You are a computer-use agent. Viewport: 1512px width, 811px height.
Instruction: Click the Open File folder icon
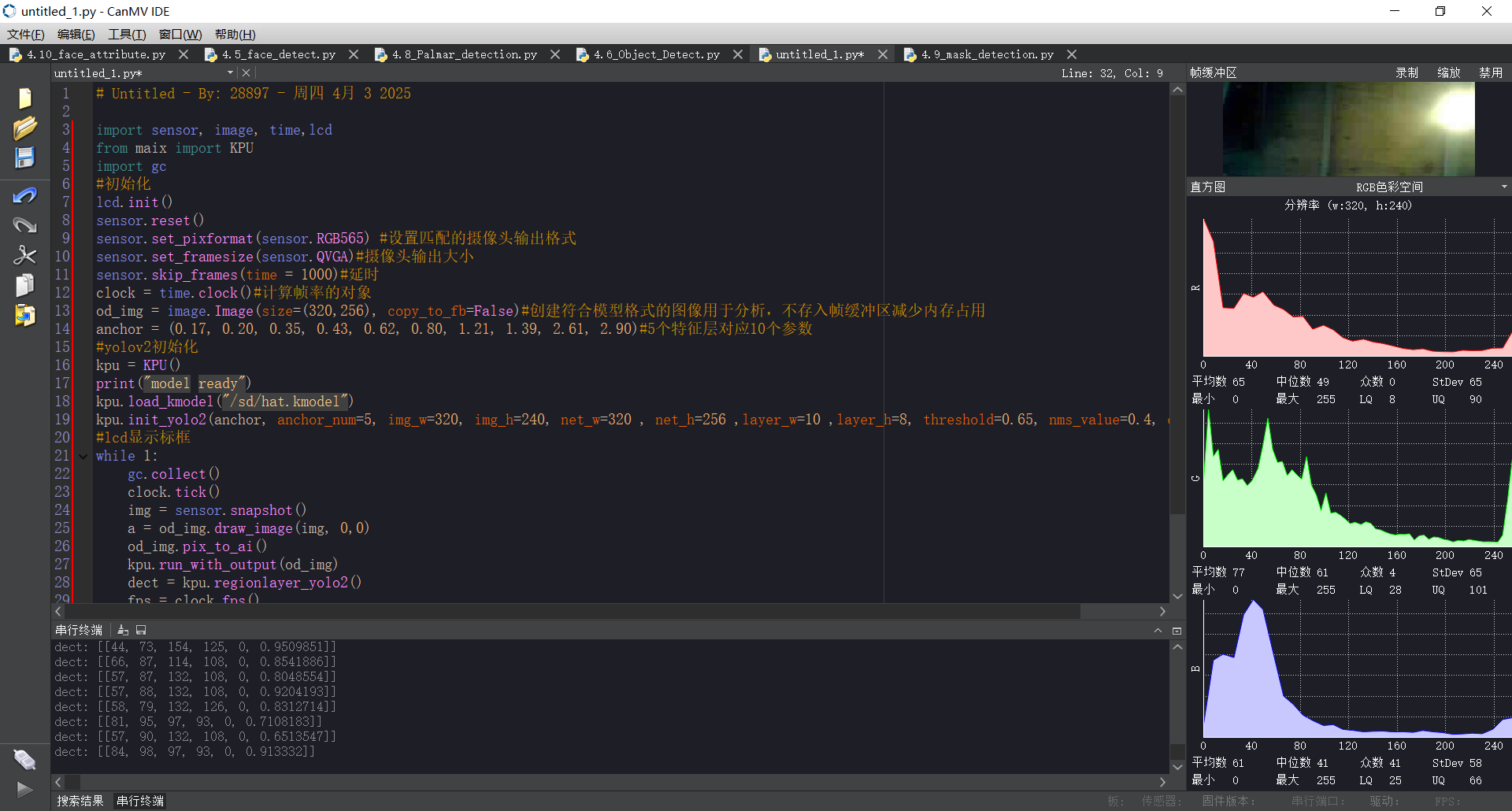[x=24, y=128]
